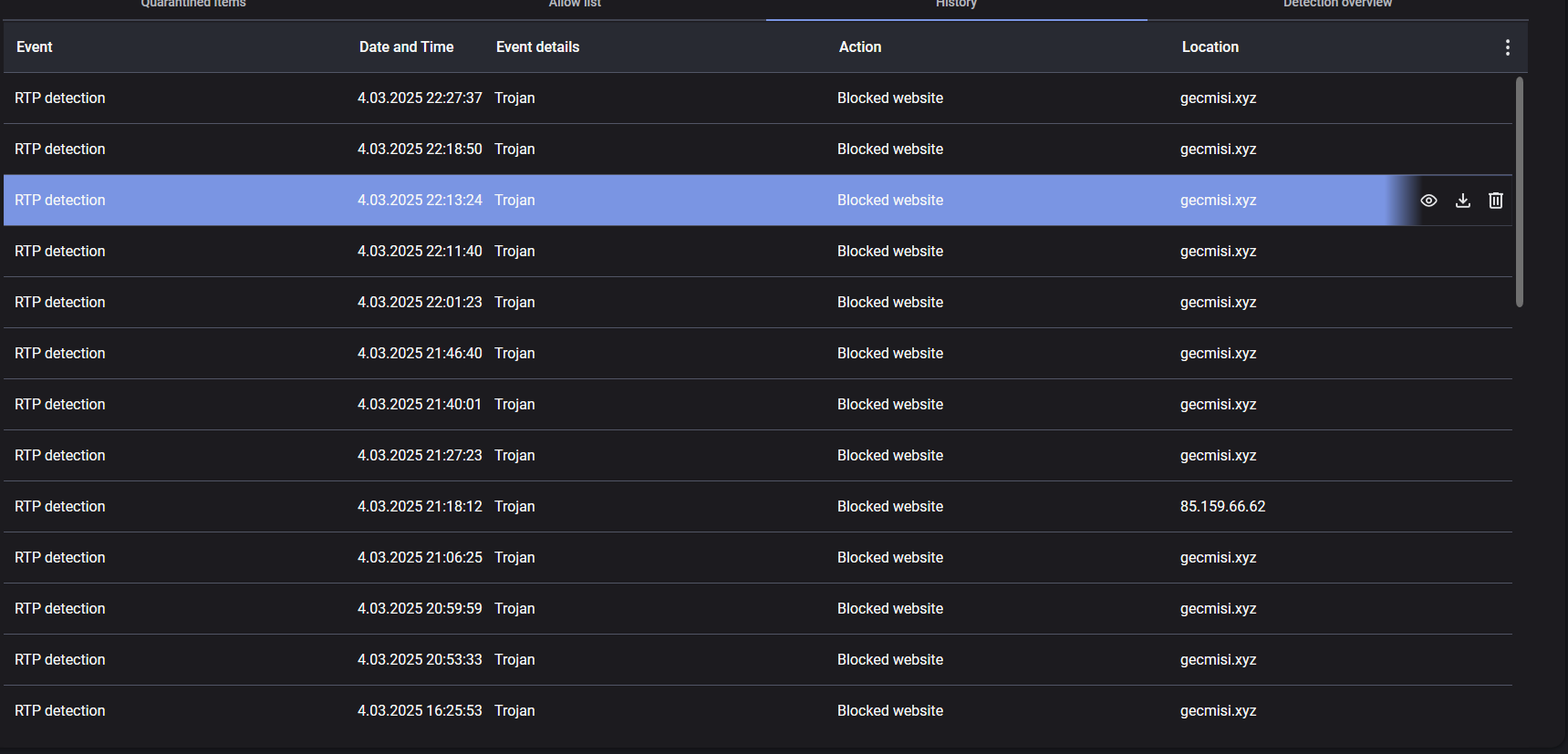Switch to the Quarantined items tab
Image resolution: width=1568 pixels, height=754 pixels.
point(193,5)
